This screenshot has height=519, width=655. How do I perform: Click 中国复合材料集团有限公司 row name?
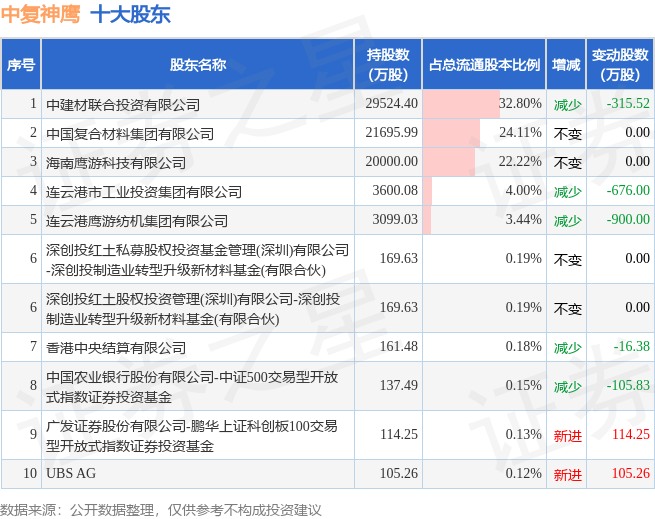(x=130, y=134)
